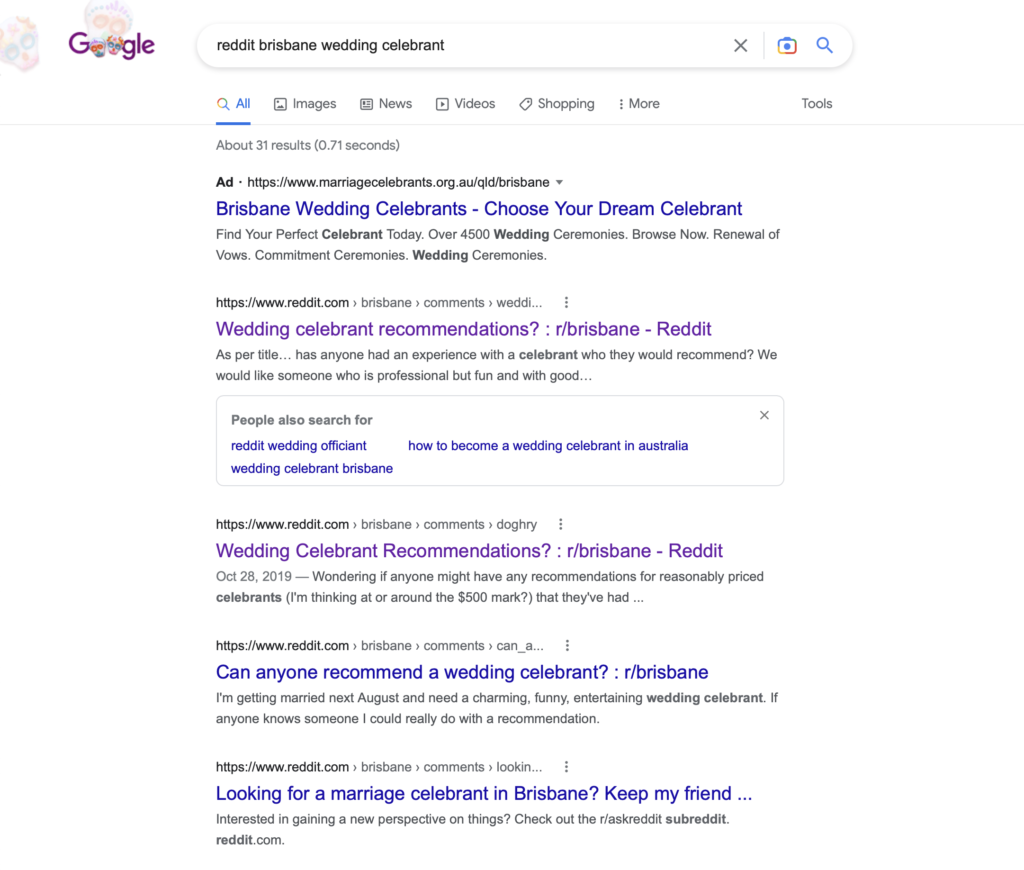Open search by image camera icon

click(787, 45)
